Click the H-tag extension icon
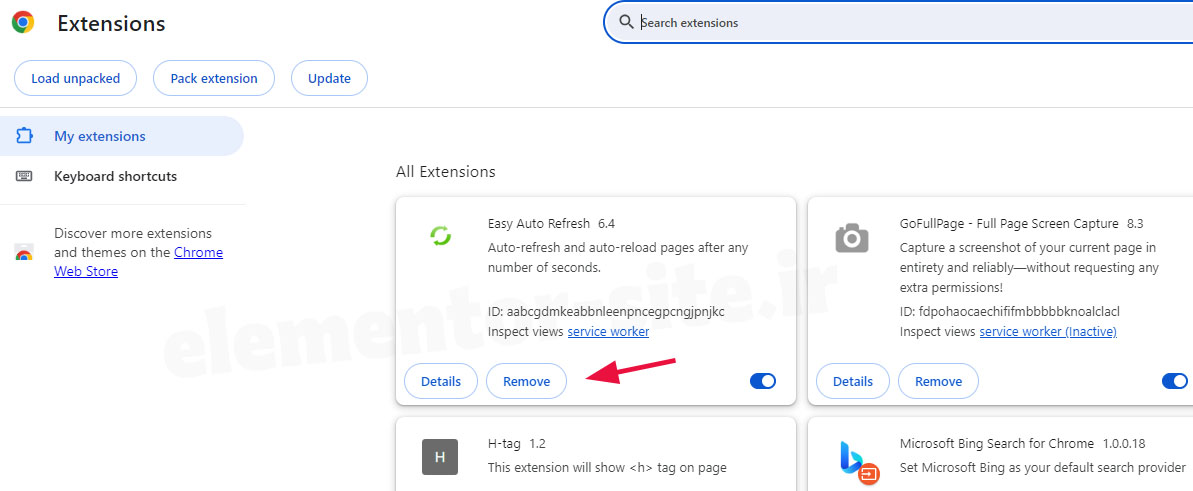Image resolution: width=1193 pixels, height=491 pixels. click(439, 458)
